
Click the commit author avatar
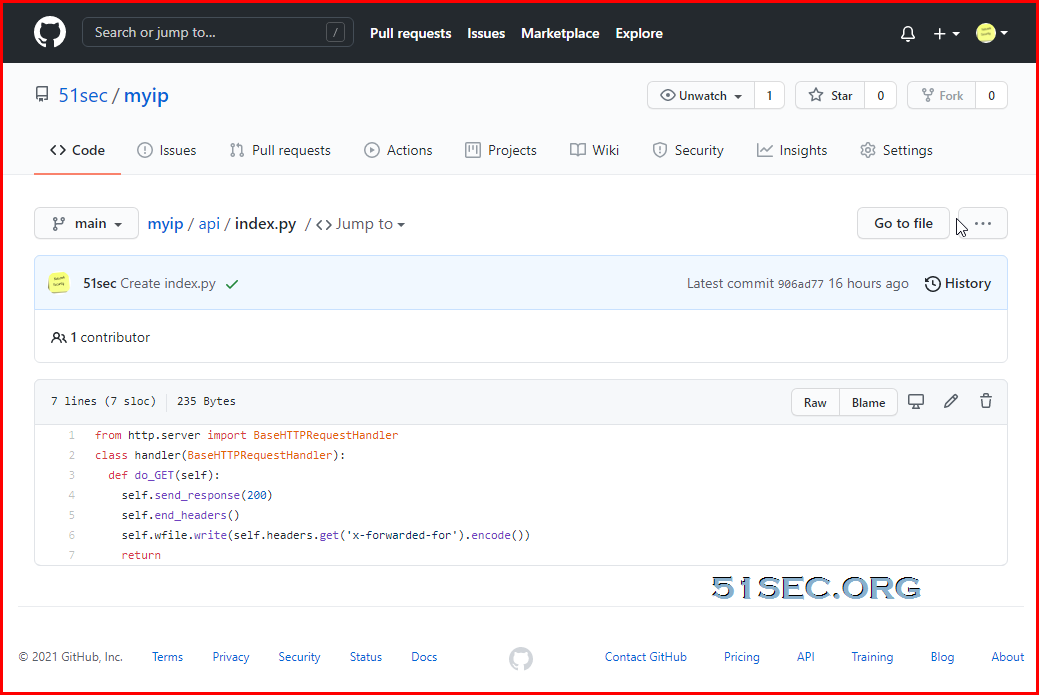58,283
